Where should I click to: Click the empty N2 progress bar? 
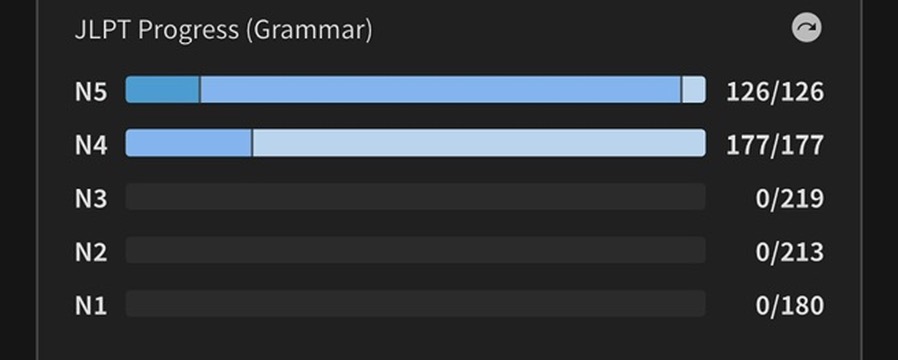415,250
